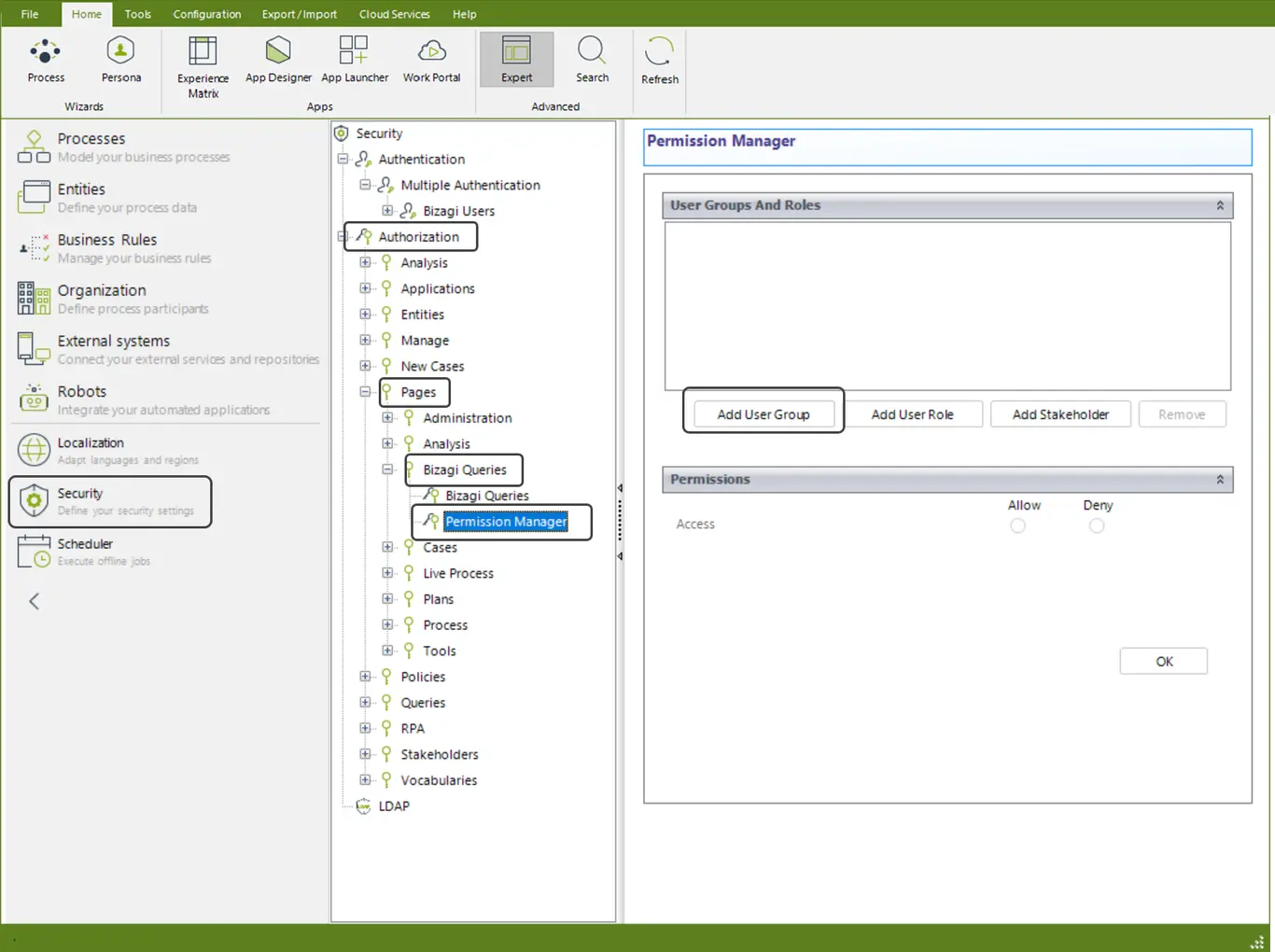Image resolution: width=1275 pixels, height=952 pixels.
Task: Switch to the Configuration tab
Action: pos(207,14)
